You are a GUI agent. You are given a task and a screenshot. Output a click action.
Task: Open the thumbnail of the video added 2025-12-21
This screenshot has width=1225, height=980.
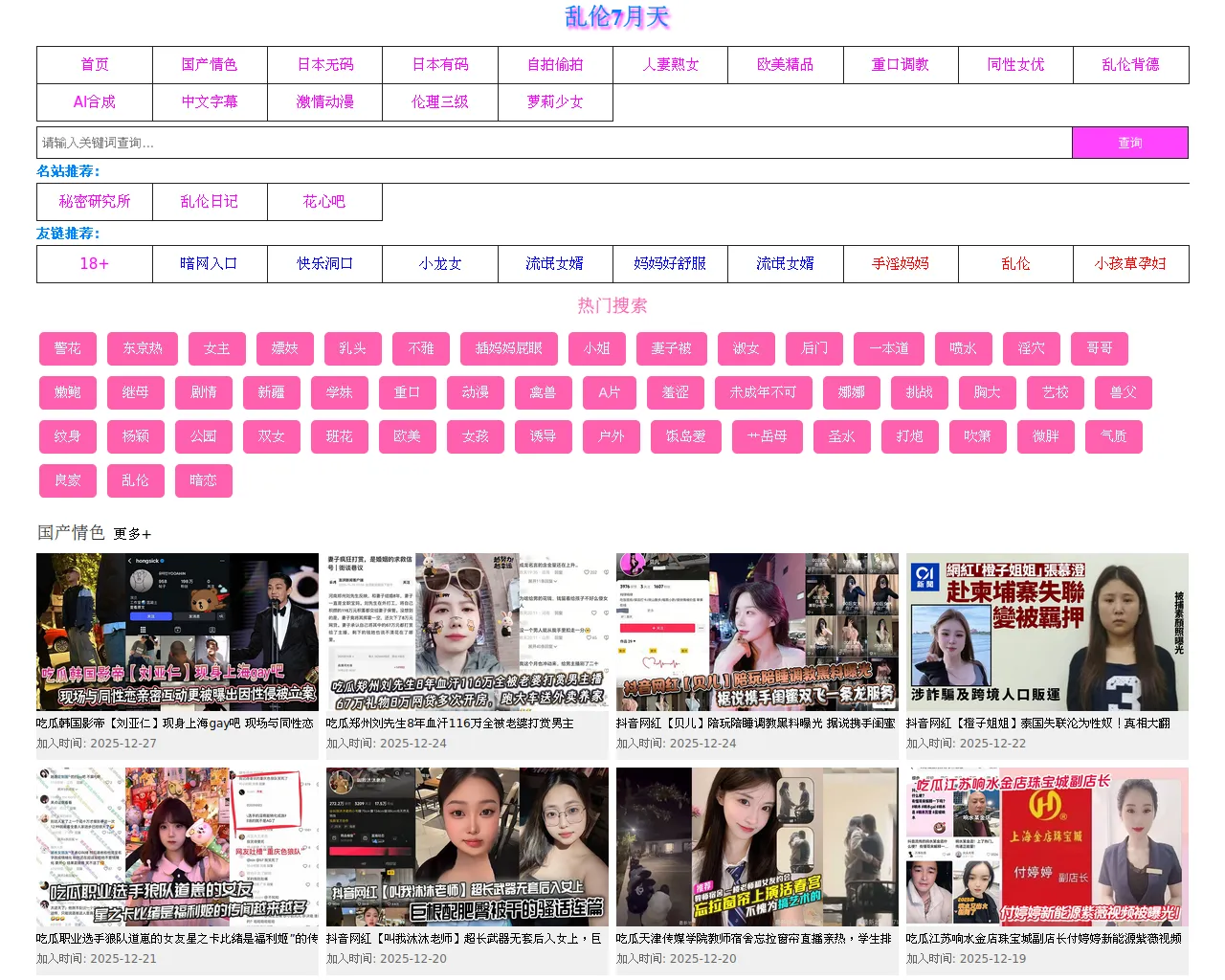[177, 847]
